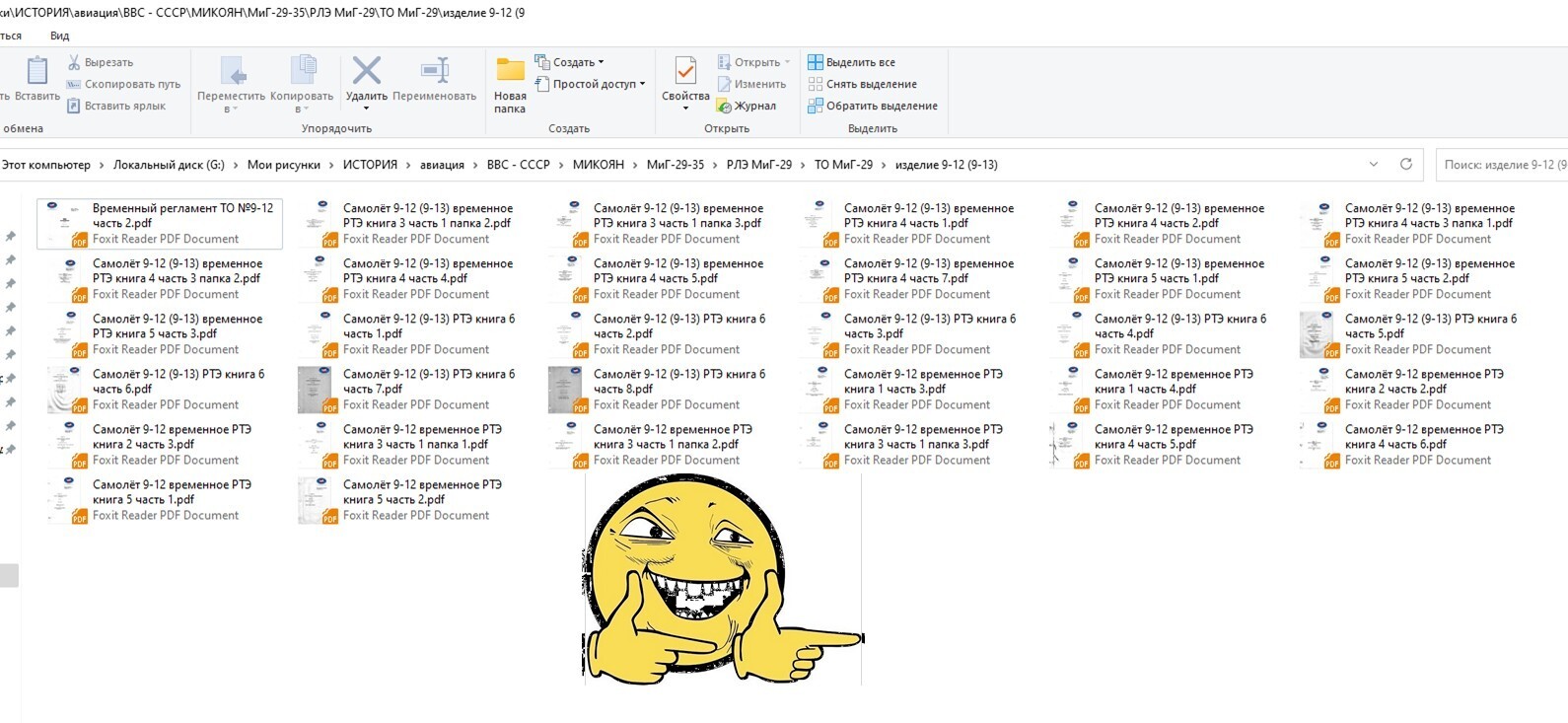Select РТЭ книга 6 часть 1.pdf
The image size is (1568, 723).
pyautogui.click(x=411, y=334)
